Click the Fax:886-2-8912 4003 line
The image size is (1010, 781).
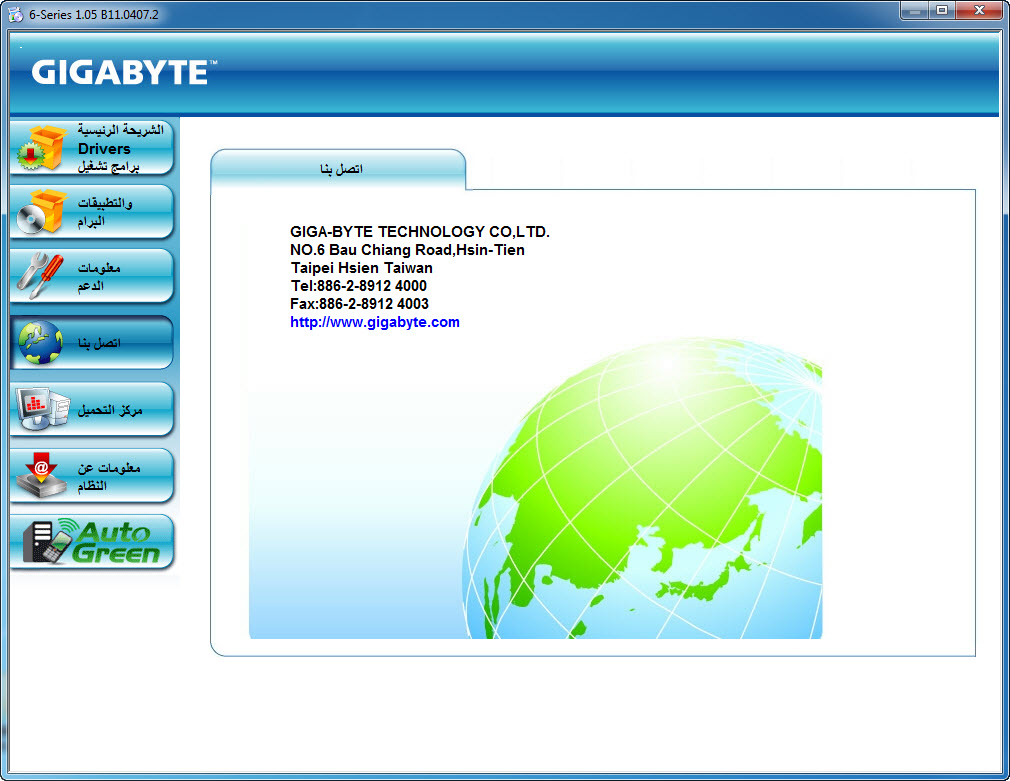[x=359, y=304]
